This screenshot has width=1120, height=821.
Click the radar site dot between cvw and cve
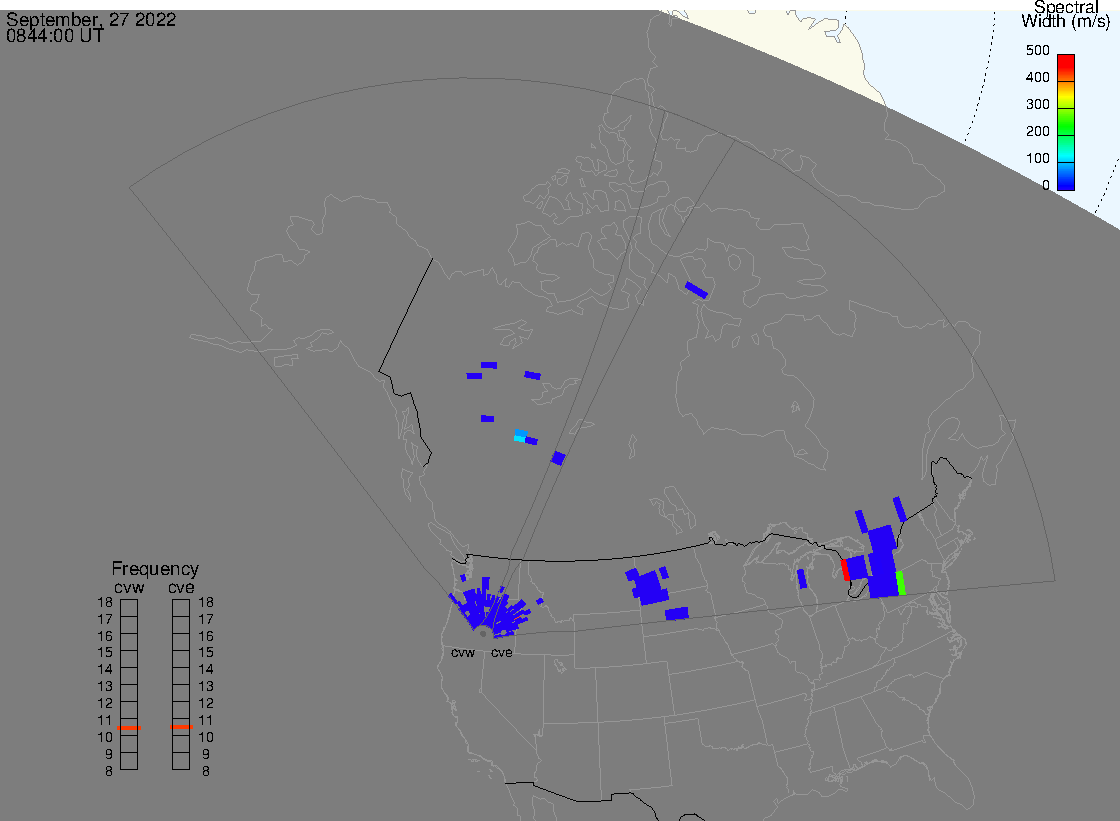tap(483, 634)
